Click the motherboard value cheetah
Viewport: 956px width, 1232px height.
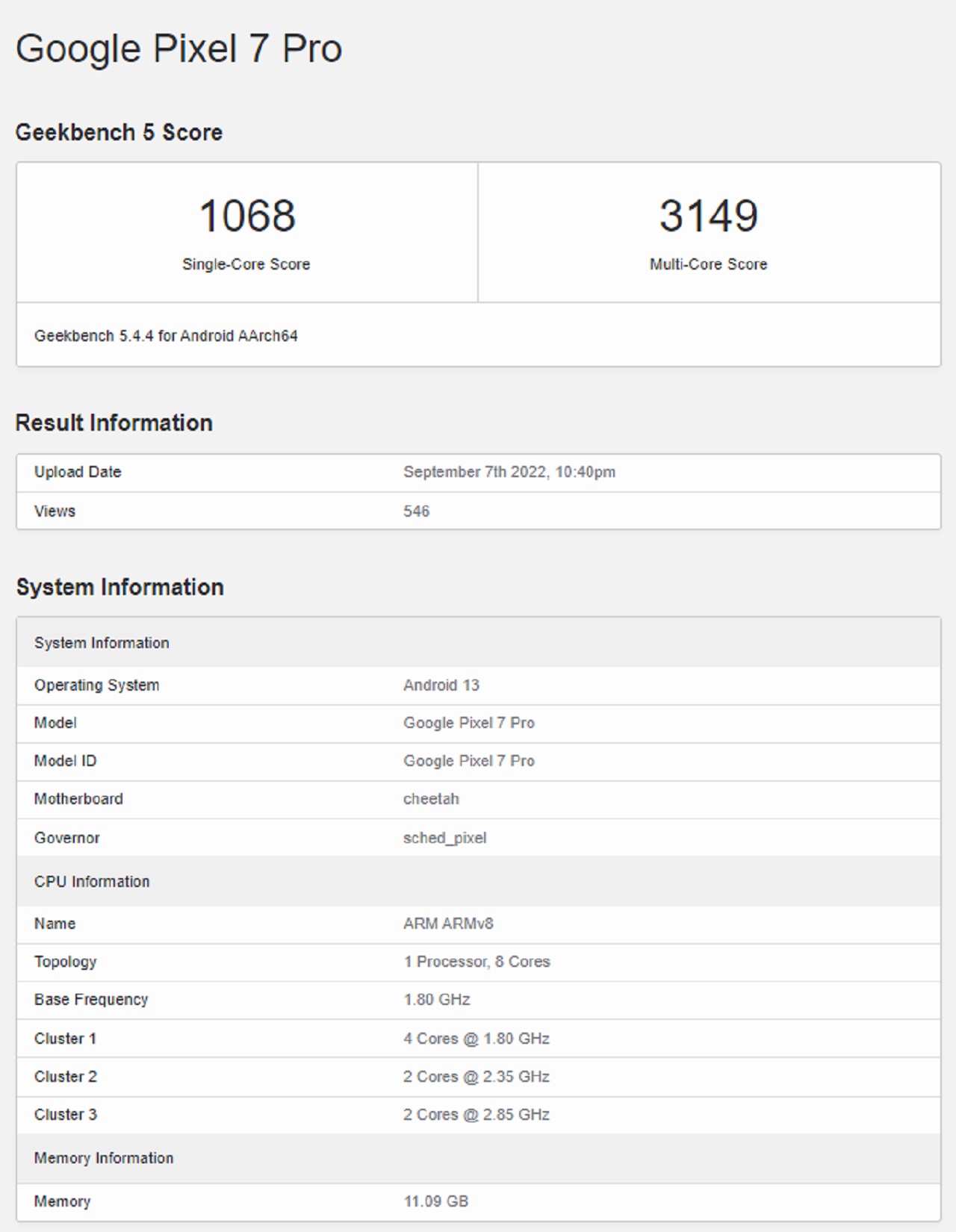431,799
